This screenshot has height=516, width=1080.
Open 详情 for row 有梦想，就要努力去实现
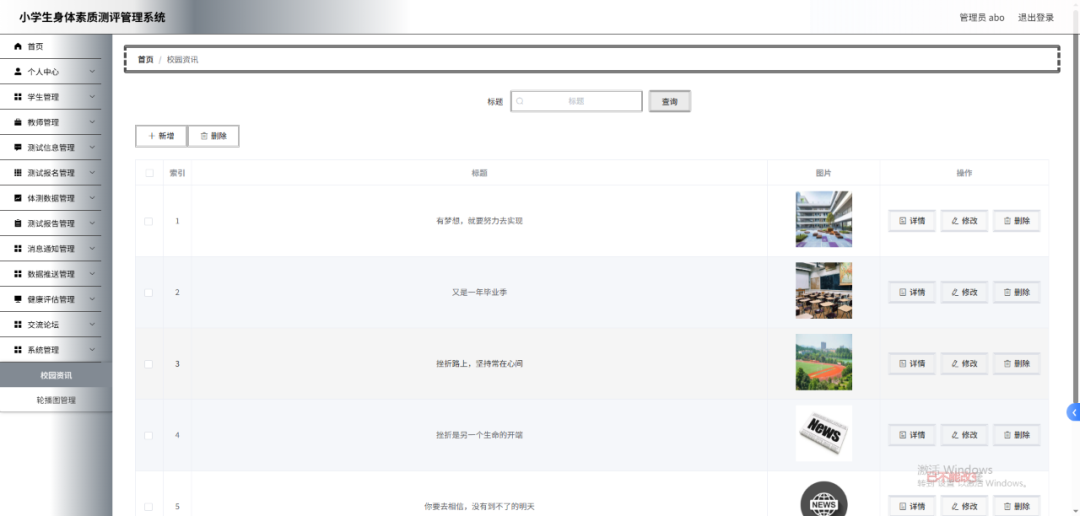(x=912, y=221)
